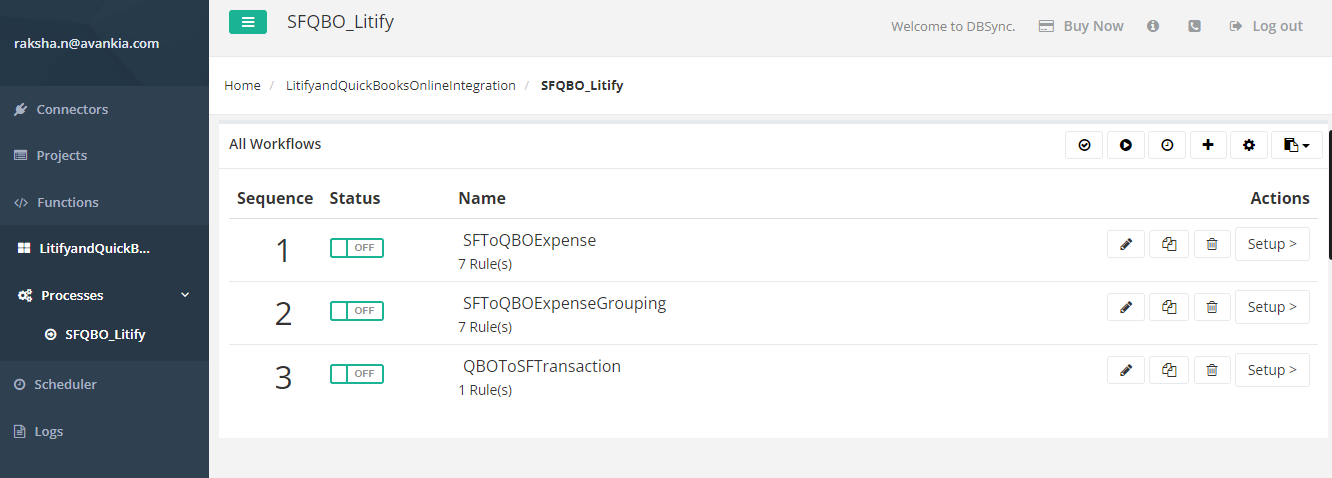Click the Home breadcrumb link
1332x478 pixels.
click(242, 85)
